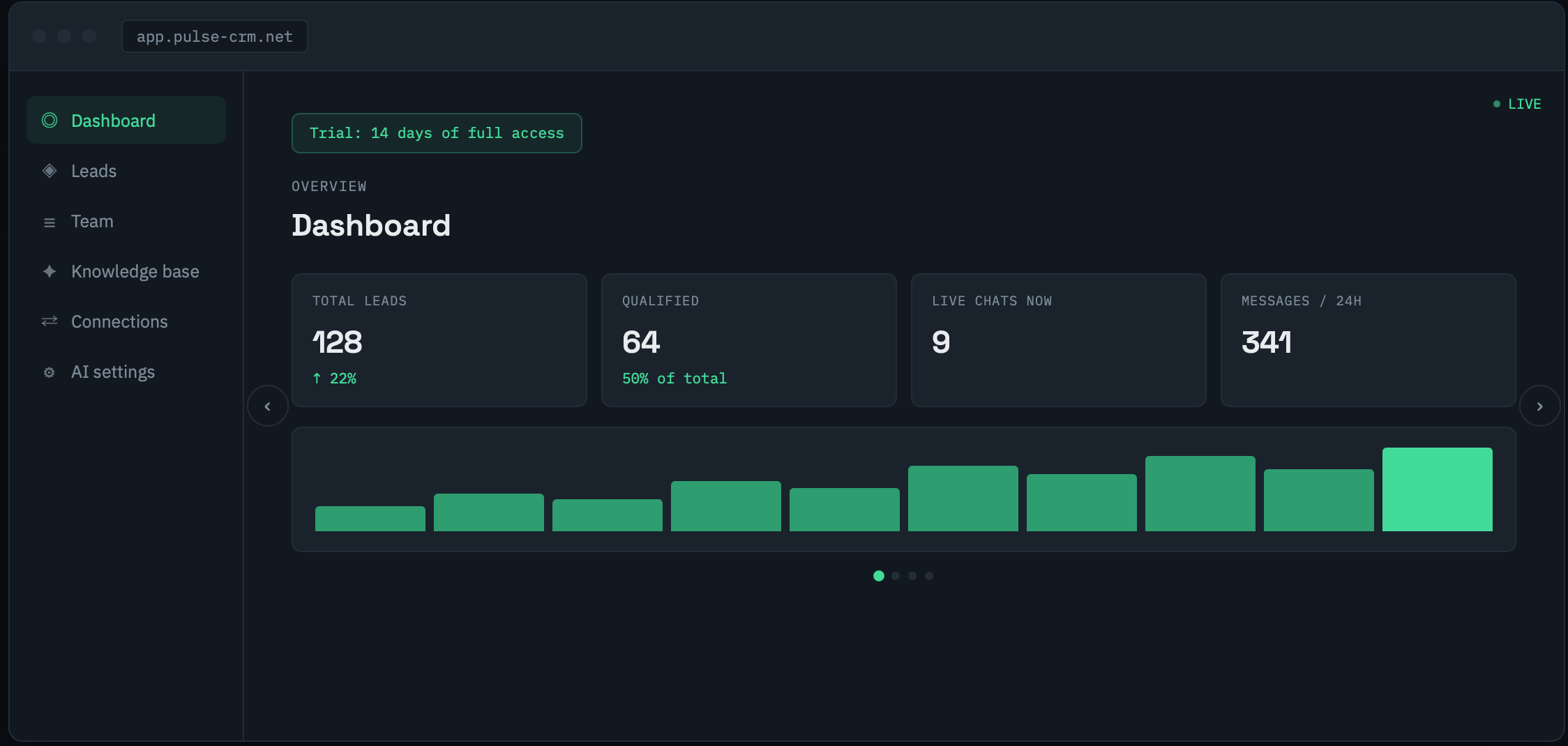1568x746 pixels.
Task: Go to previous slide with left chevron
Action: pos(268,406)
